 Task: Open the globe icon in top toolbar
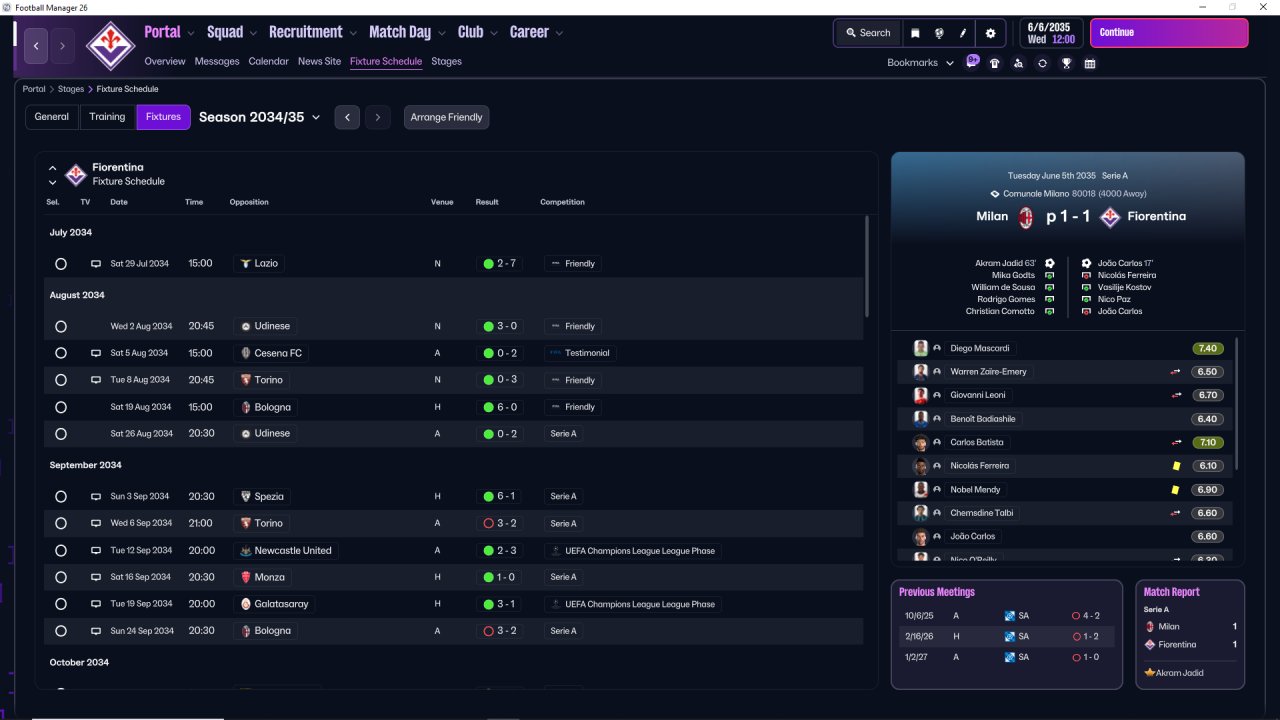tap(939, 33)
